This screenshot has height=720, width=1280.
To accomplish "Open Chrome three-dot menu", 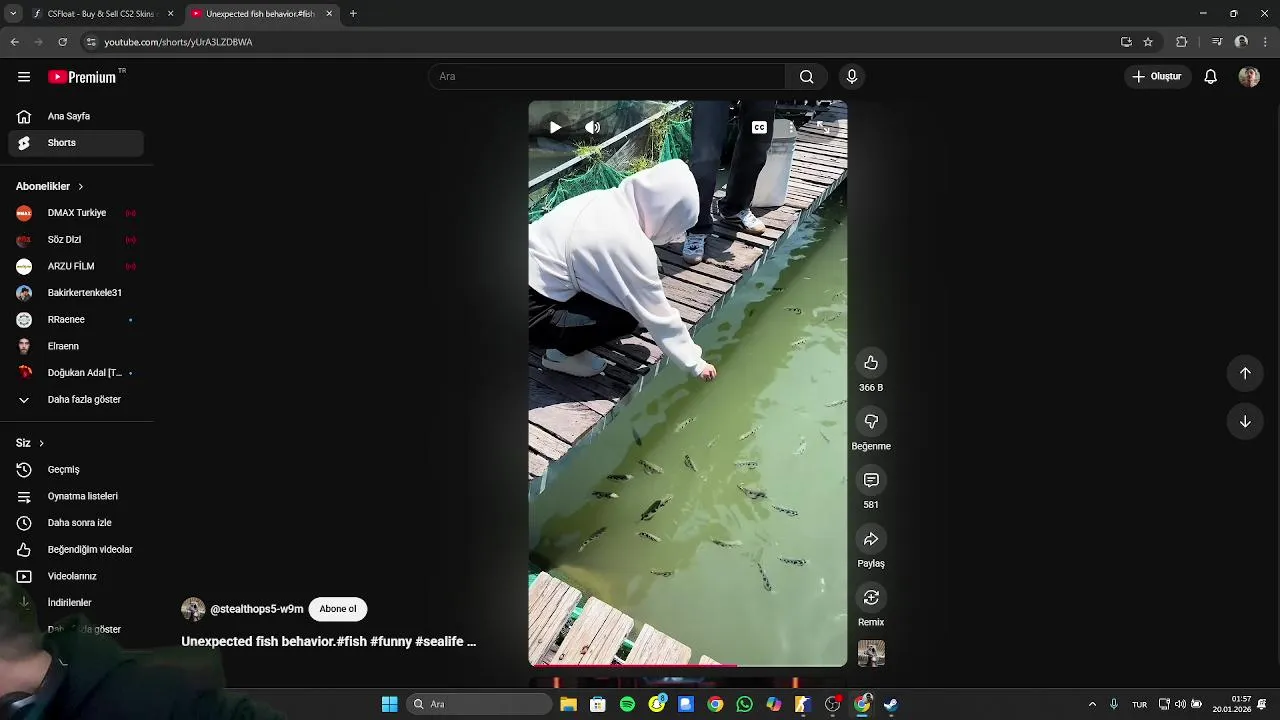I will point(1266,42).
